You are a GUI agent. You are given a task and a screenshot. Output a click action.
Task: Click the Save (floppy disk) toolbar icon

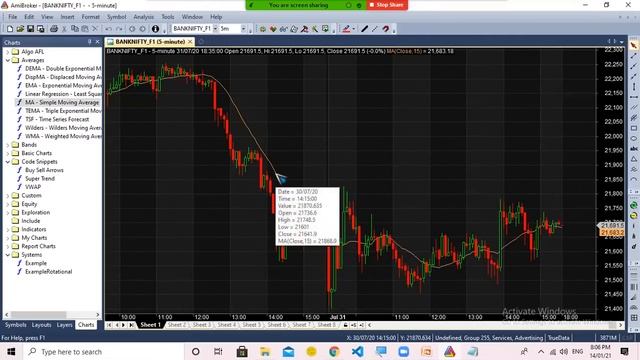(30, 29)
